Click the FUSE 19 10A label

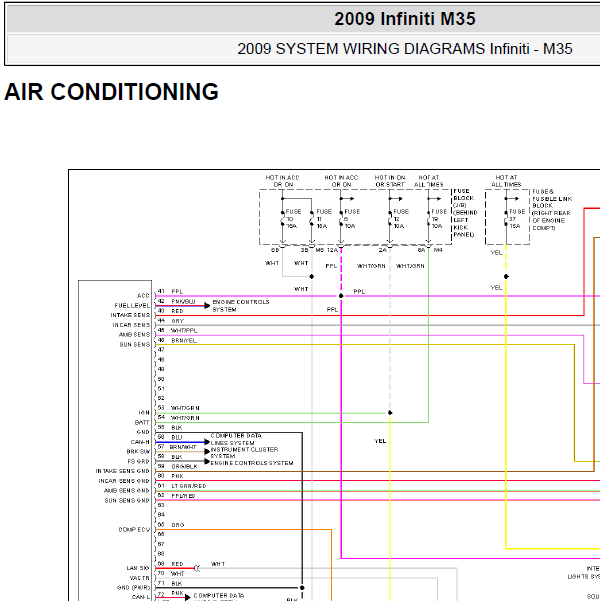click(x=439, y=219)
